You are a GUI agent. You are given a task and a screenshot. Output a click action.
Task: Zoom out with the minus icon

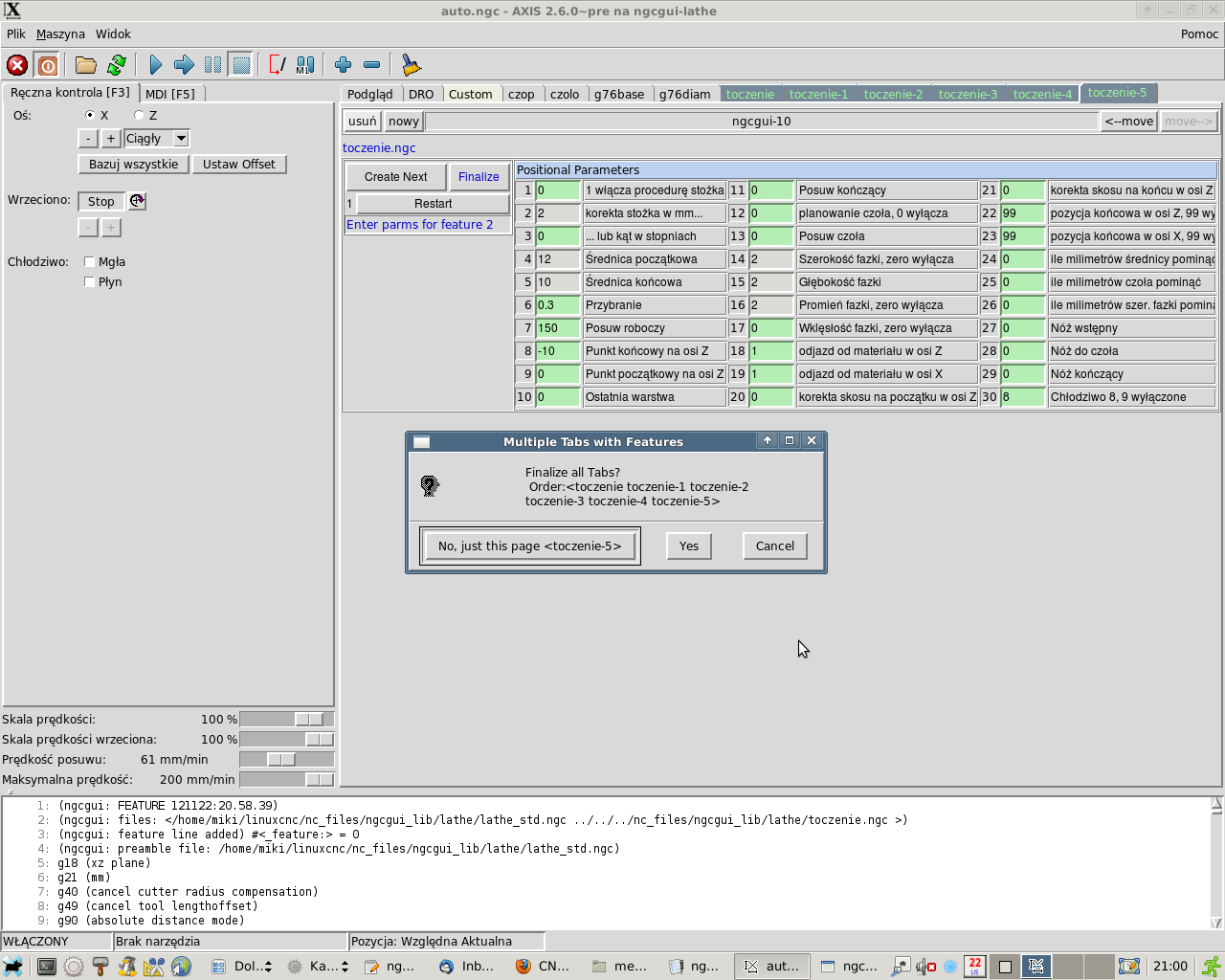click(371, 65)
